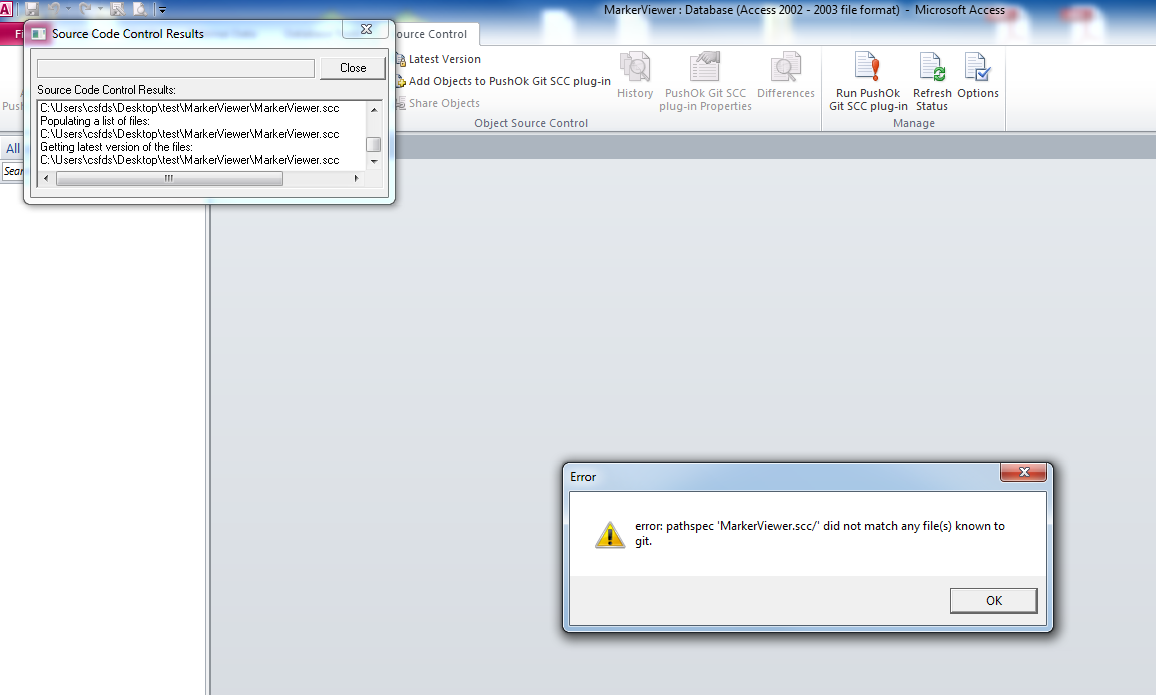Save using the Quick Access toolbar
The width and height of the screenshot is (1156, 695).
point(32,9)
